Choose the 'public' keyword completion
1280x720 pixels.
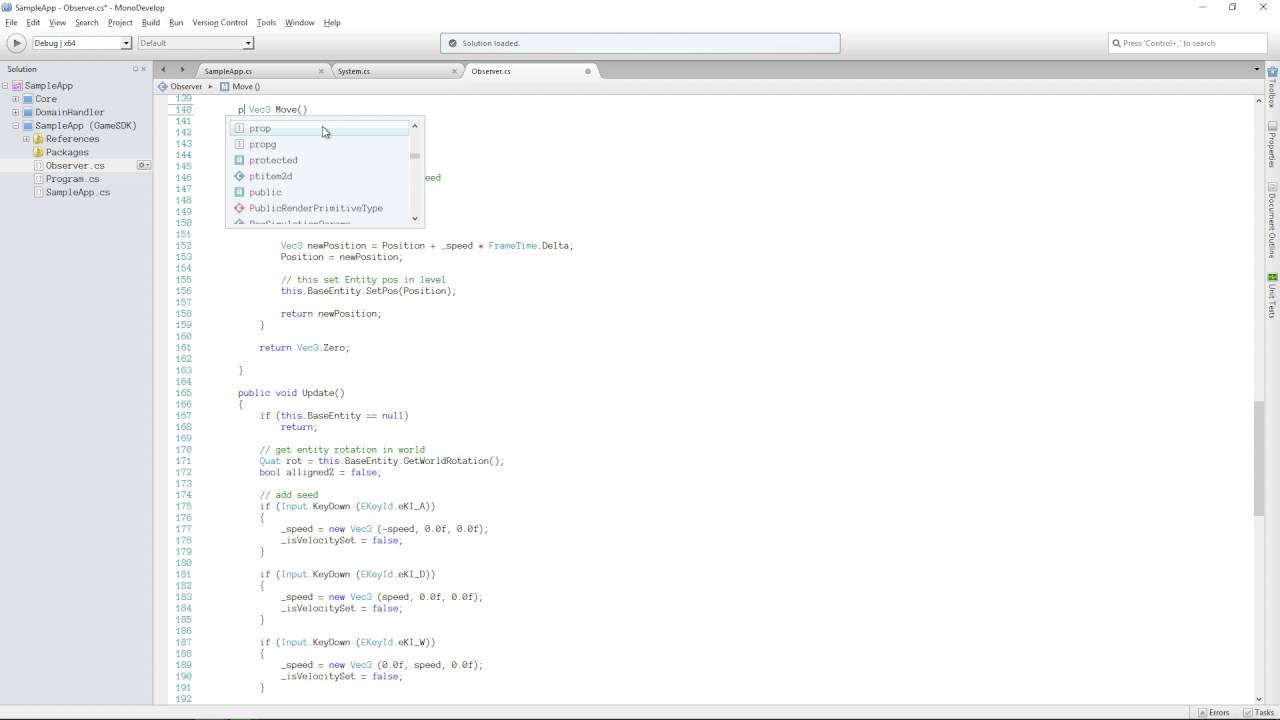point(318,192)
